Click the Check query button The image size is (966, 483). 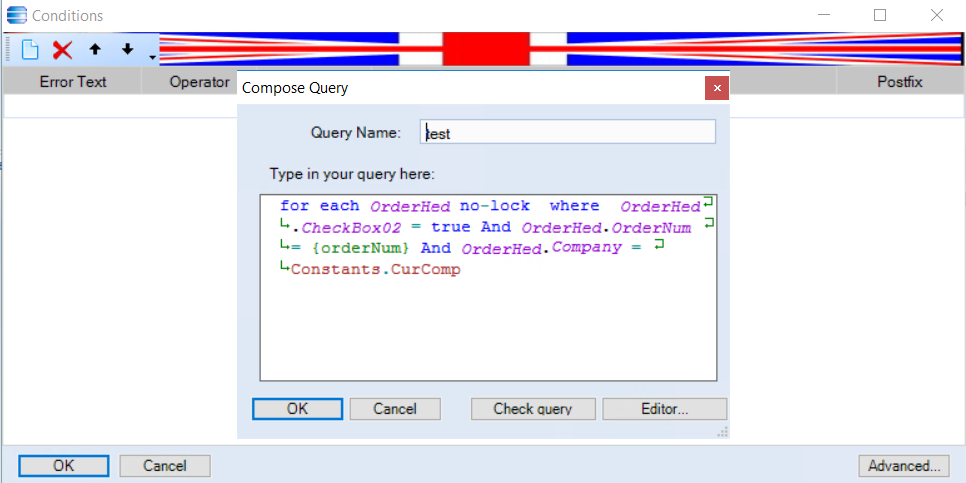[533, 408]
